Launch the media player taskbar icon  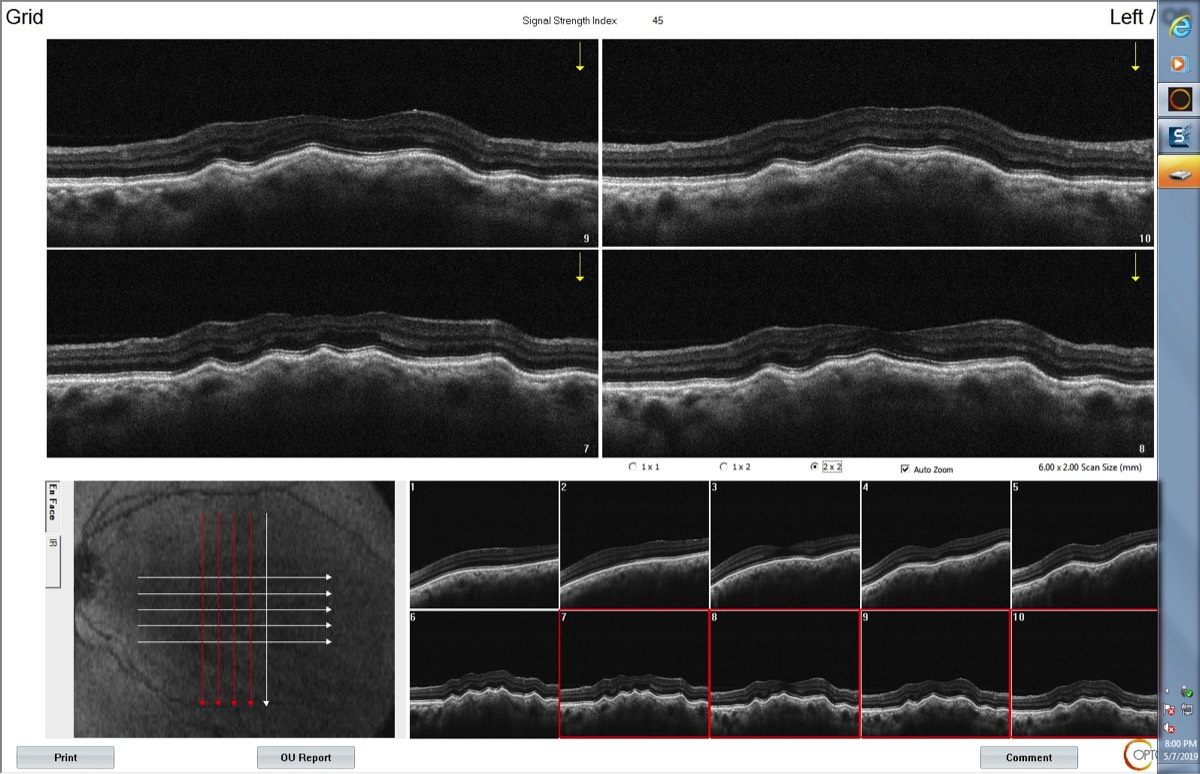coord(1179,64)
